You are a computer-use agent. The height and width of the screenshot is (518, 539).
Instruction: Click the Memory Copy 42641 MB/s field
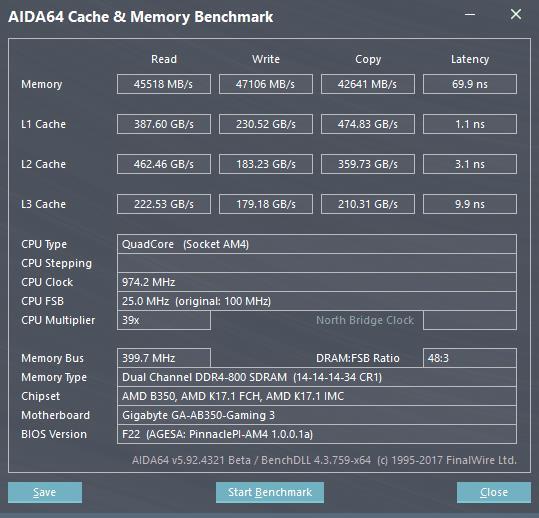click(368, 84)
